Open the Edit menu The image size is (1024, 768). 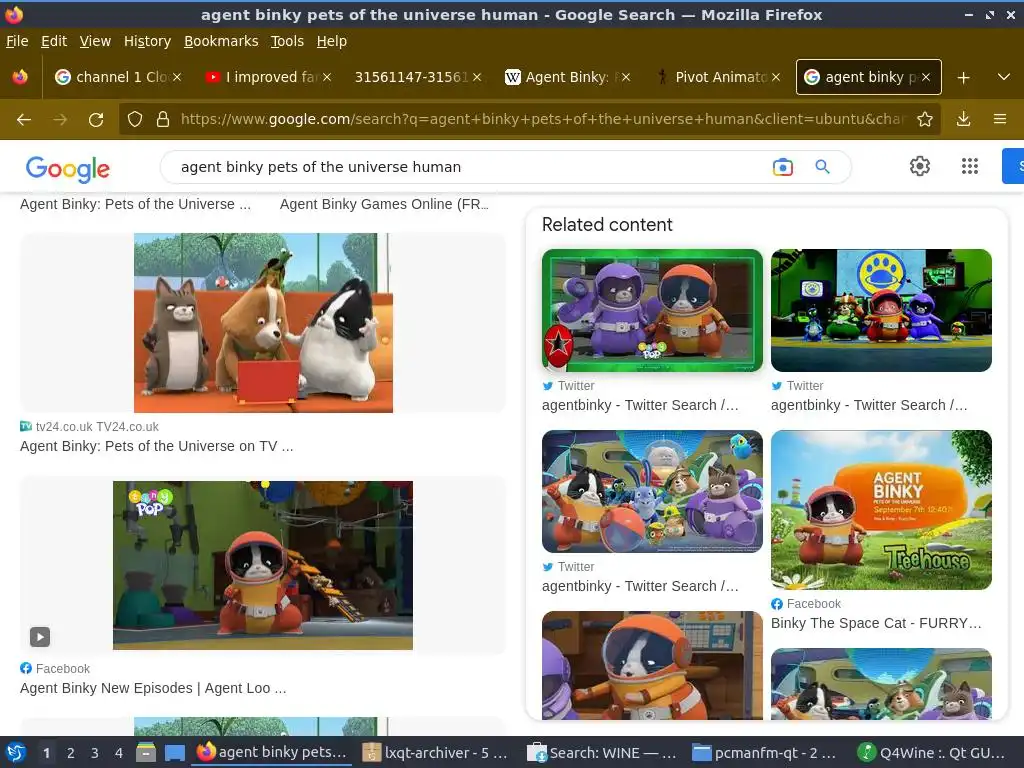54,41
